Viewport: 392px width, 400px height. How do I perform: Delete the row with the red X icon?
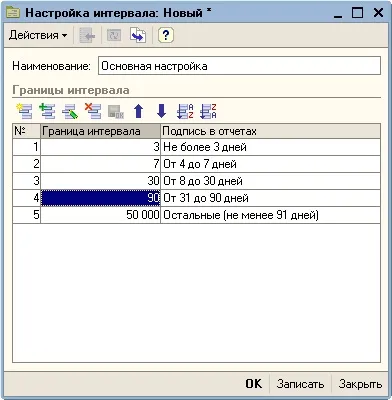(93, 111)
